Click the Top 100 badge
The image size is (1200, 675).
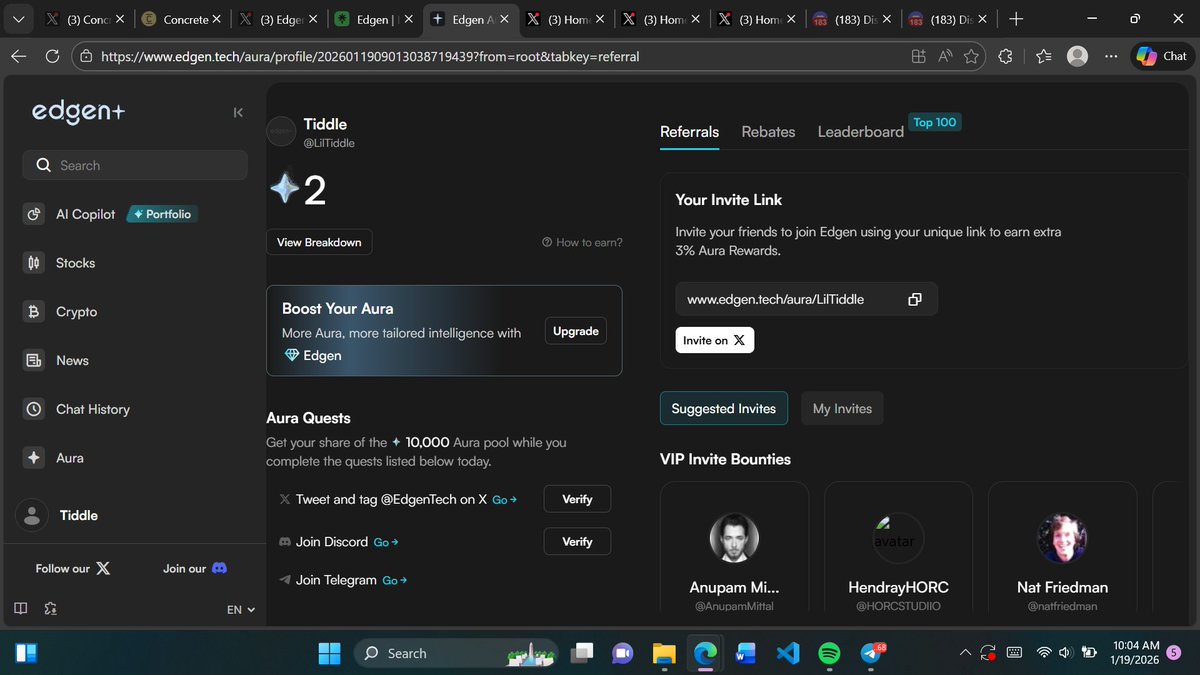(x=934, y=122)
